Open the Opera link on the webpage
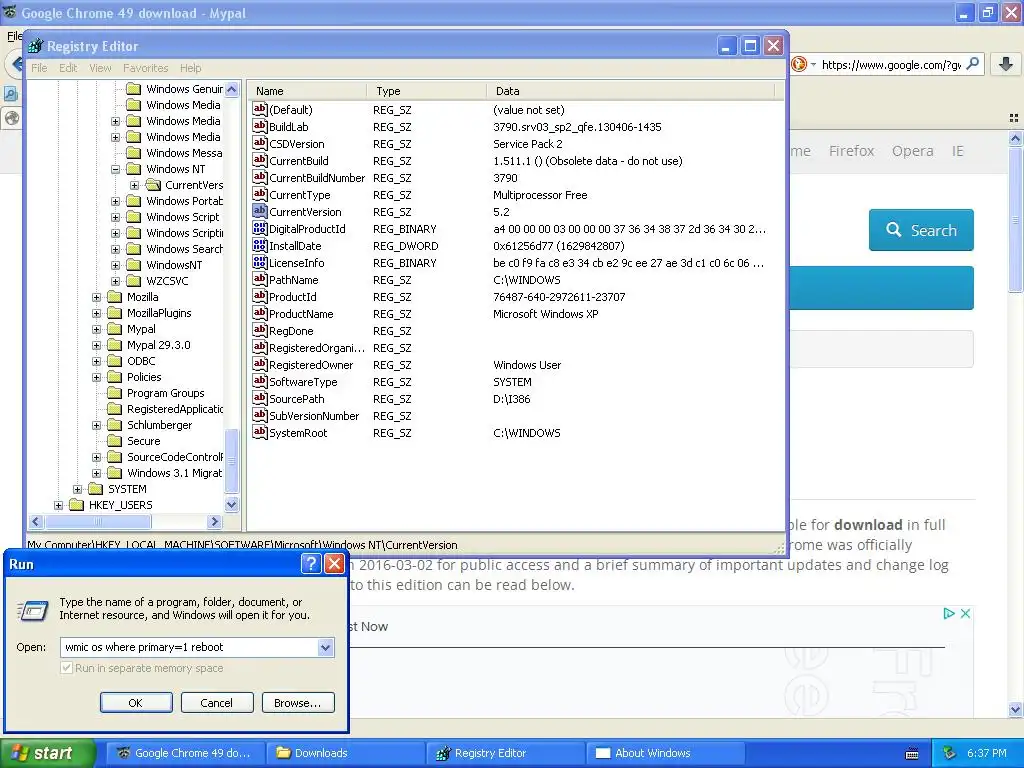 (x=912, y=151)
